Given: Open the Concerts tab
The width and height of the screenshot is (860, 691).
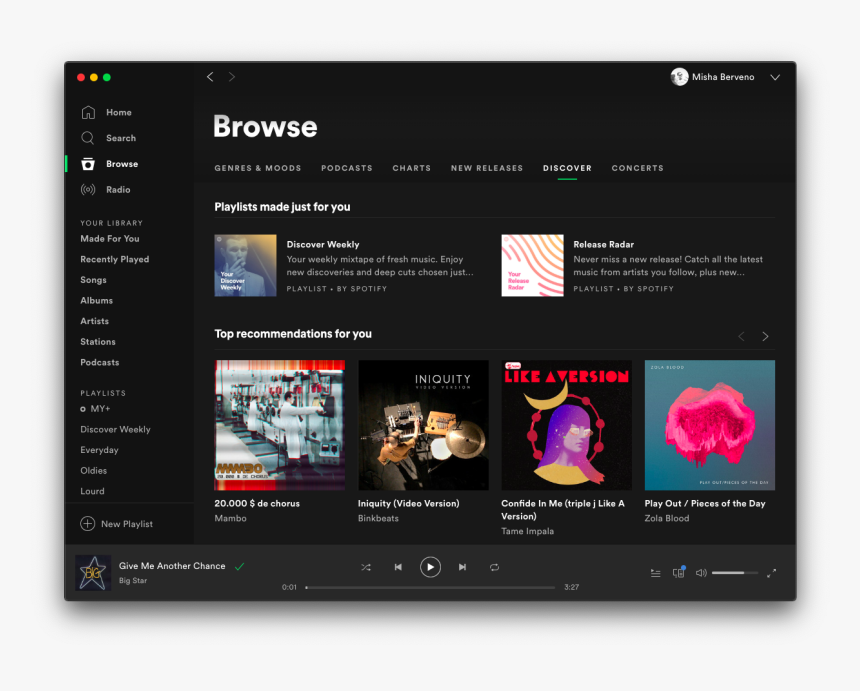Looking at the screenshot, I should coord(637,168).
